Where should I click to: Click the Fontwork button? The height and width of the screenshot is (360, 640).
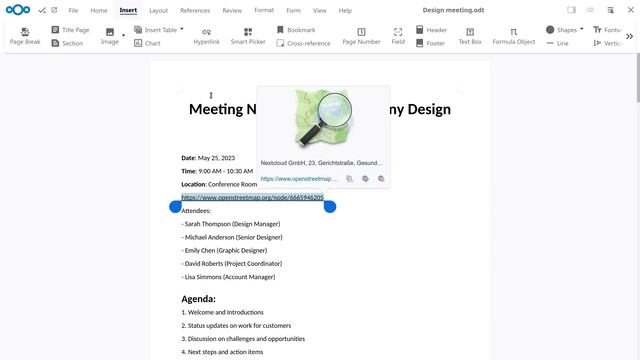pyautogui.click(x=607, y=30)
